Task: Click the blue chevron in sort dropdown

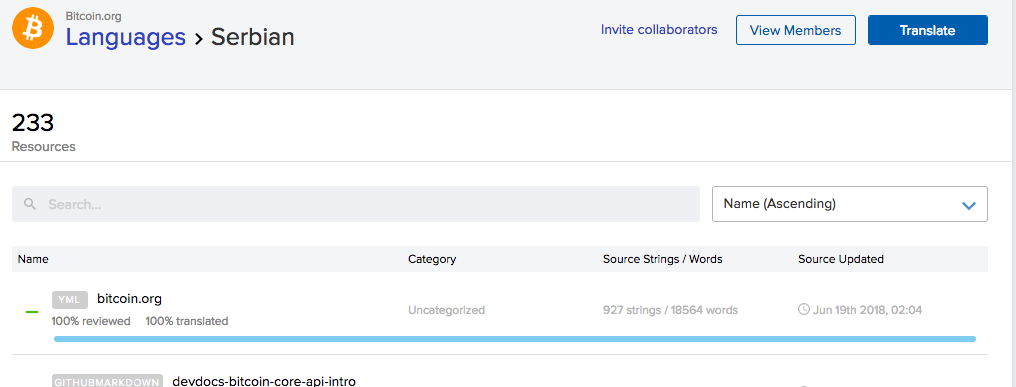Action: click(x=969, y=205)
